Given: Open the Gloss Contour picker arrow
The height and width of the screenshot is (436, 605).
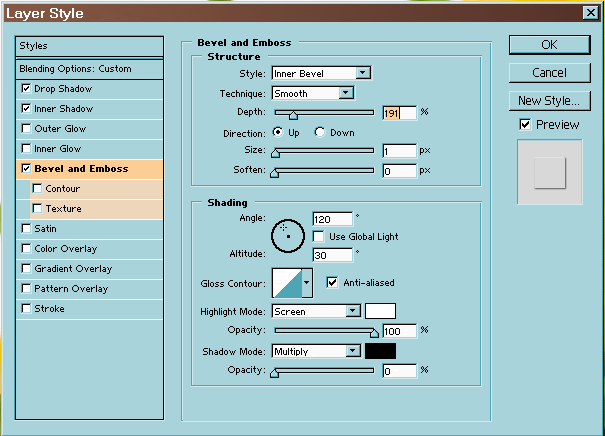Looking at the screenshot, I should point(307,283).
